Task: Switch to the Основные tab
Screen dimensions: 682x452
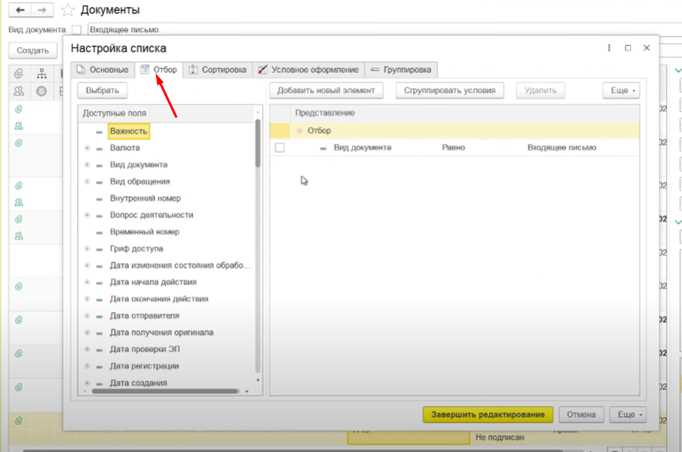Action: click(103, 70)
